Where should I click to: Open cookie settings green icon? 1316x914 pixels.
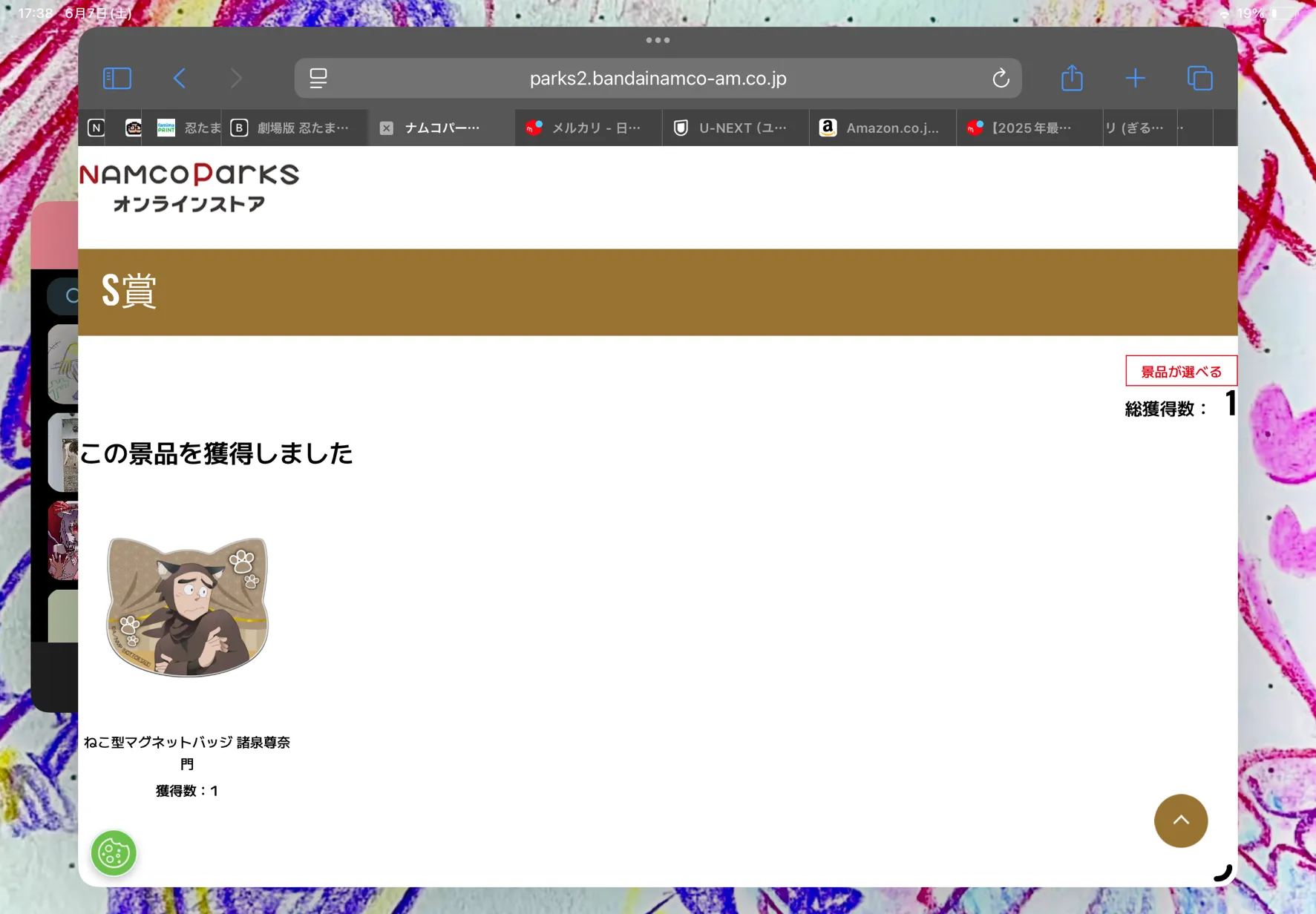coord(114,853)
